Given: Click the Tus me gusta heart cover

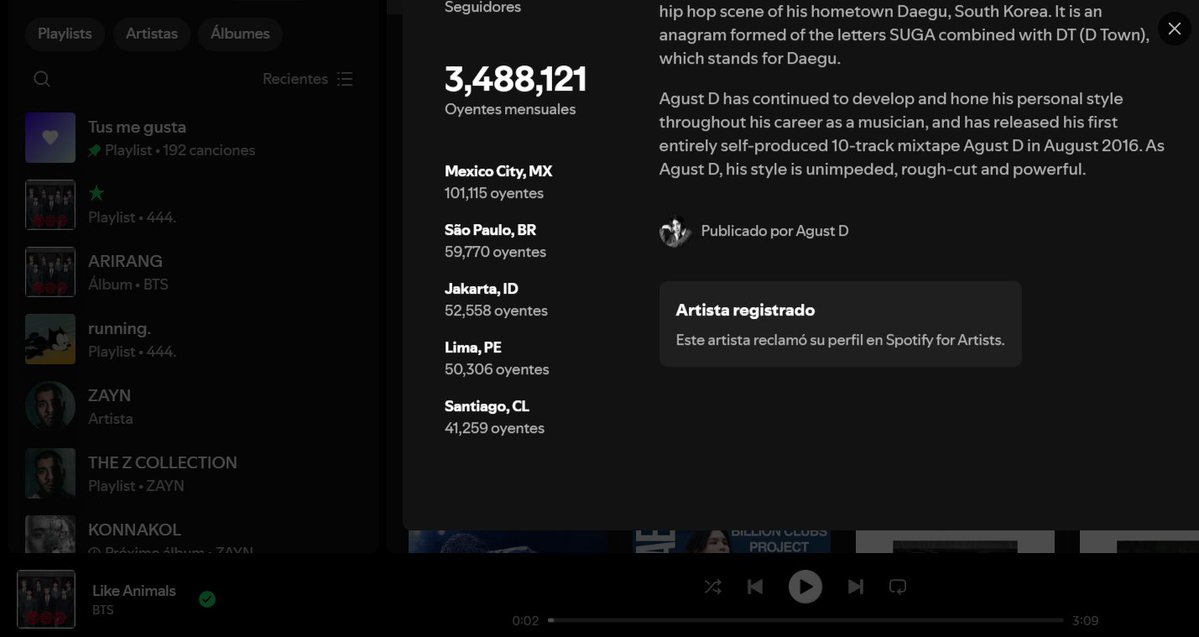Looking at the screenshot, I should 50,138.
